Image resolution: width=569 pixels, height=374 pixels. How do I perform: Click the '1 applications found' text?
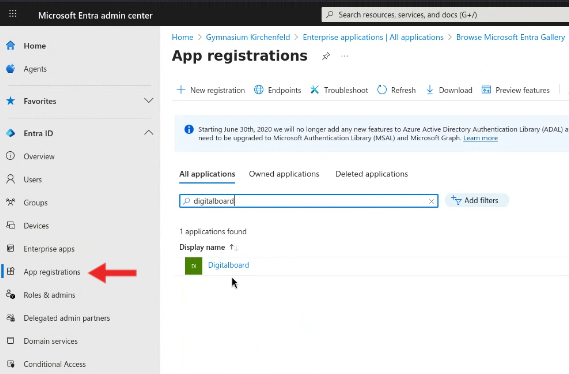pyautogui.click(x=213, y=231)
